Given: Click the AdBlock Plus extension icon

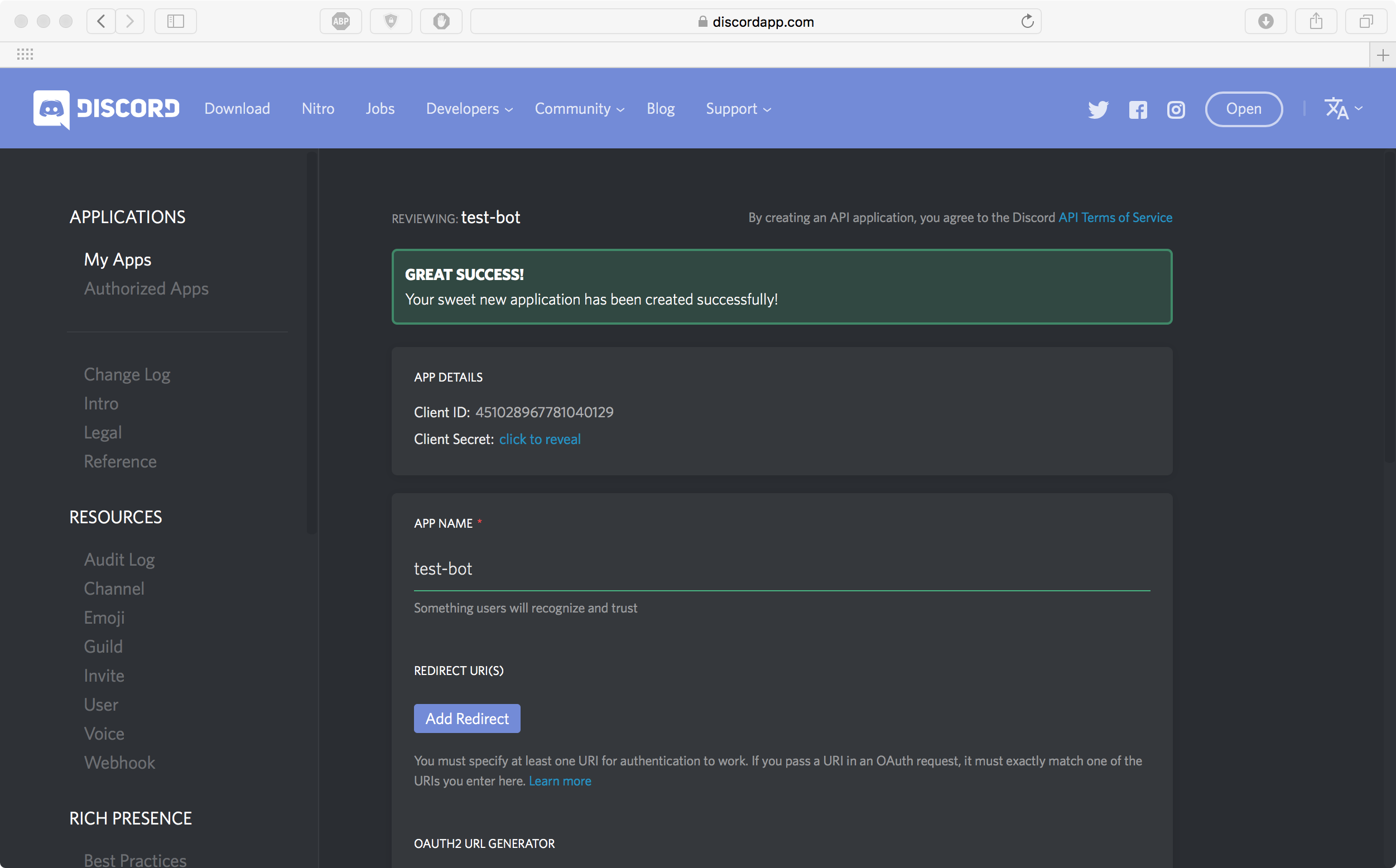Looking at the screenshot, I should [341, 22].
